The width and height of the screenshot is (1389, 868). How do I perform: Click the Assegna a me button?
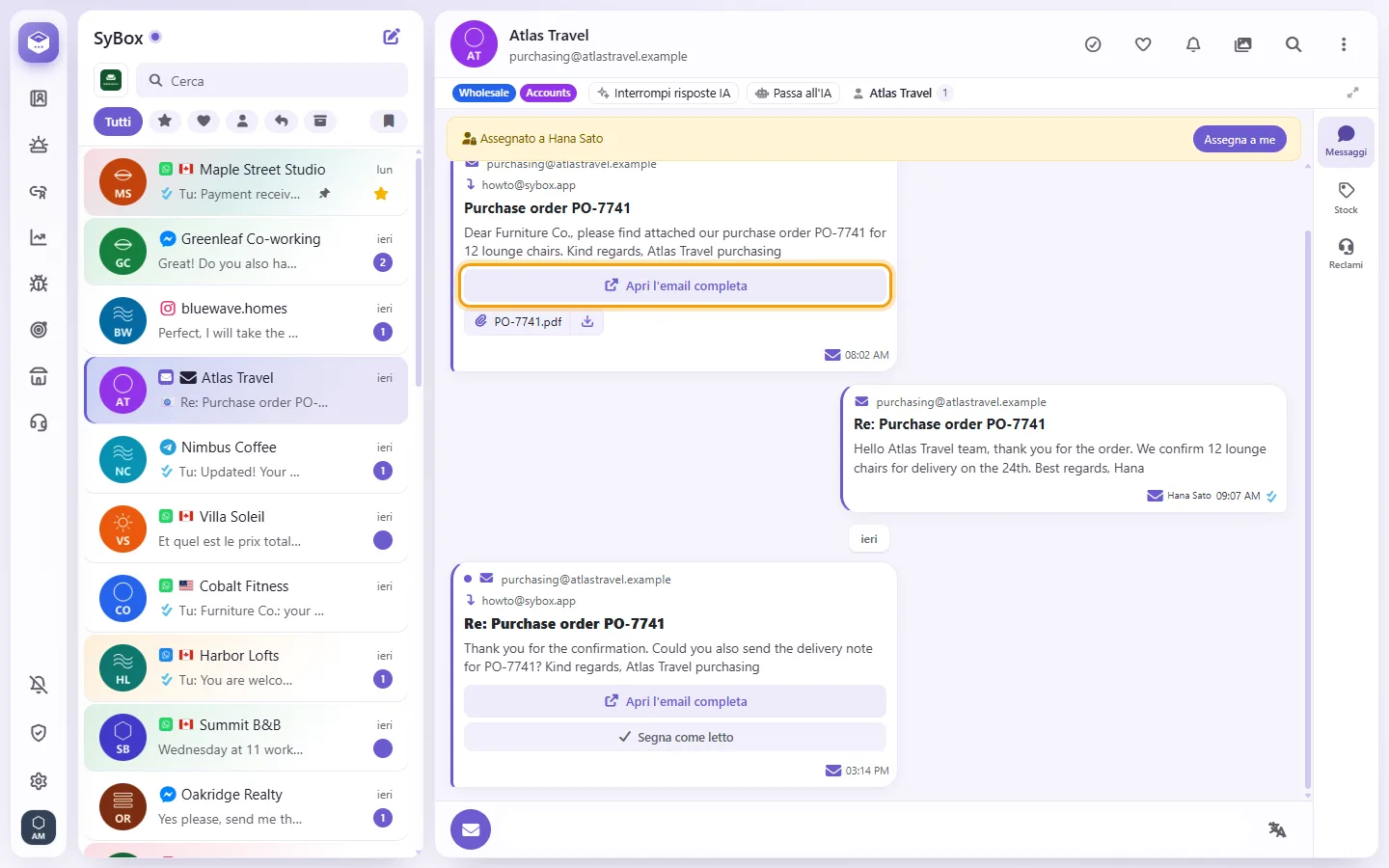(1239, 139)
